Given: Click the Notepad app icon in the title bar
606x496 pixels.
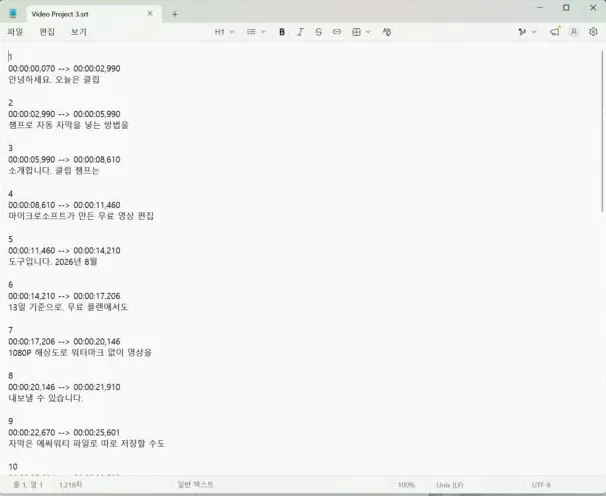Looking at the screenshot, I should [x=13, y=14].
